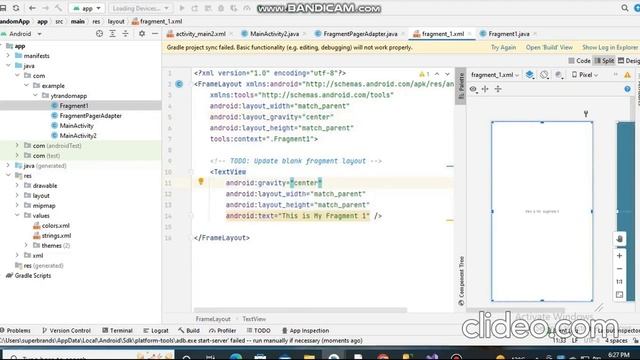This screenshot has width=640, height=360.
Task: Open App Inspection tool window
Action: click(305, 331)
